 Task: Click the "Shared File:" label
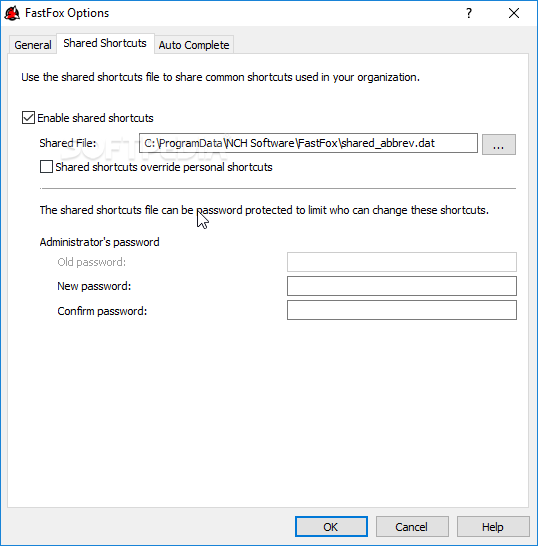pyautogui.click(x=68, y=143)
